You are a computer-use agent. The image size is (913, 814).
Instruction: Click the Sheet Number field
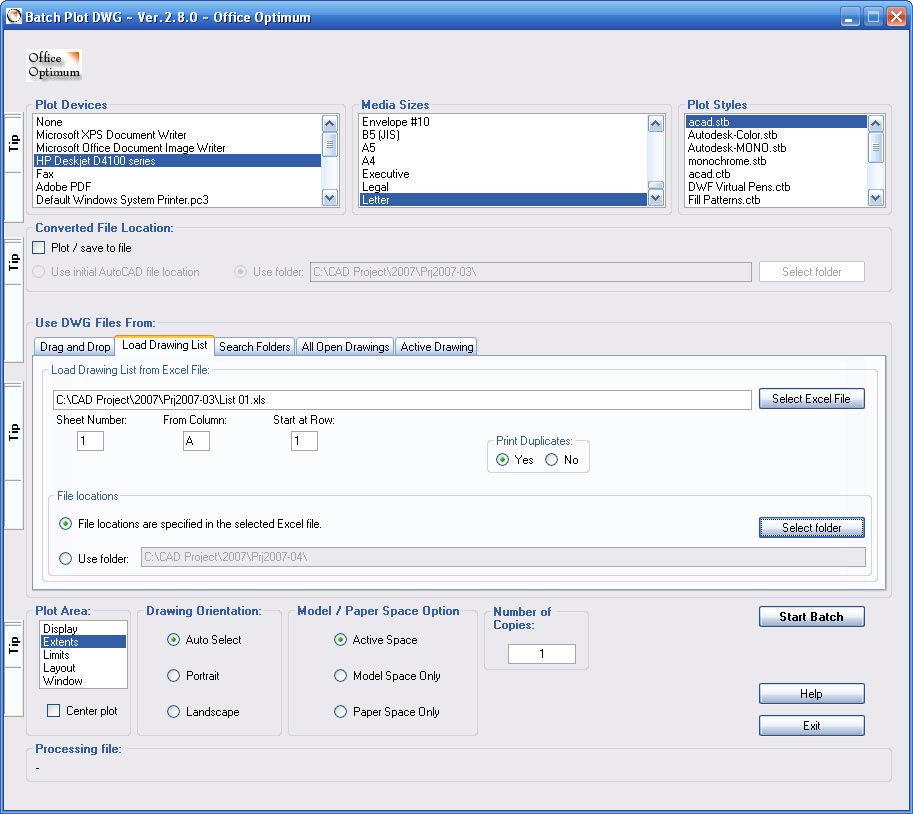(90, 441)
